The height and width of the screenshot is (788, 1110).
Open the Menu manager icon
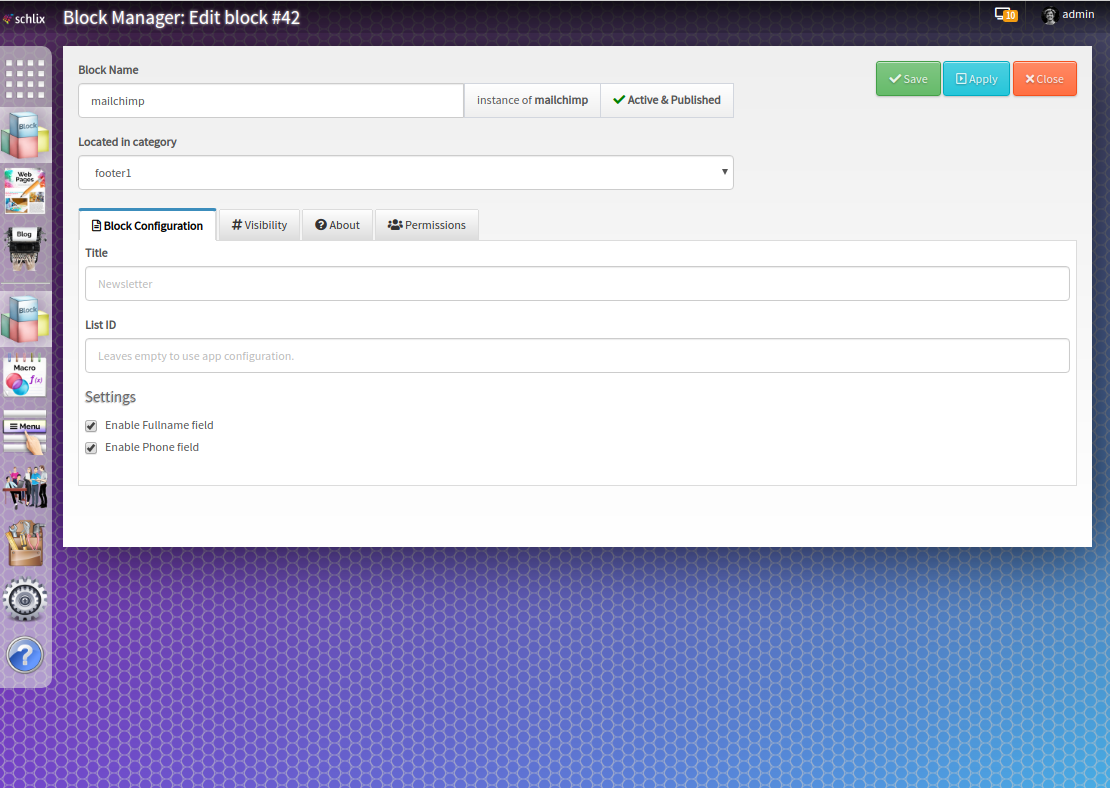point(25,433)
